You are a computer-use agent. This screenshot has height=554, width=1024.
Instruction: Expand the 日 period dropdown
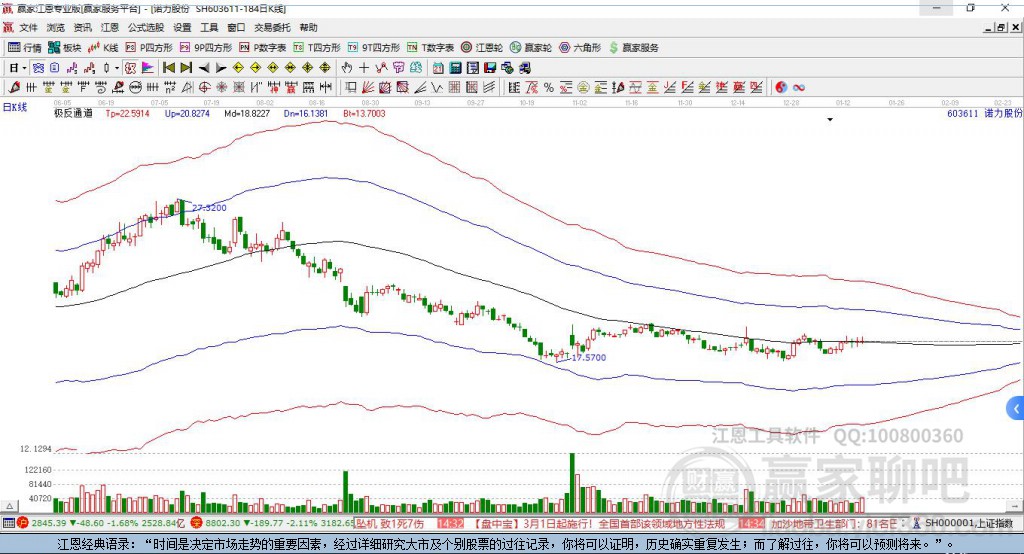(25, 68)
